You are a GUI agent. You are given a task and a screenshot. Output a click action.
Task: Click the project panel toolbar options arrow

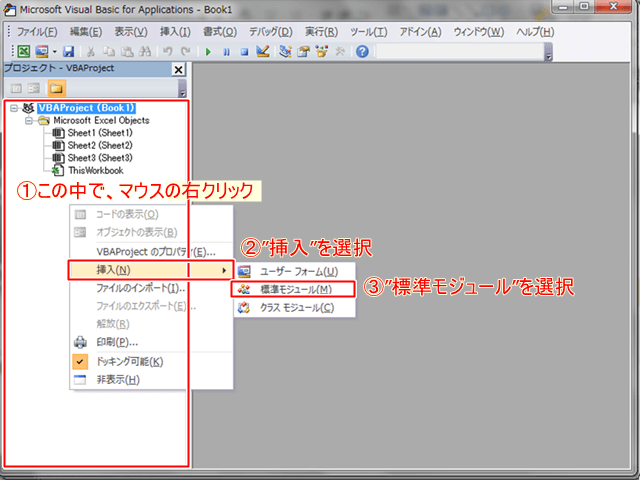pyautogui.click(x=182, y=89)
